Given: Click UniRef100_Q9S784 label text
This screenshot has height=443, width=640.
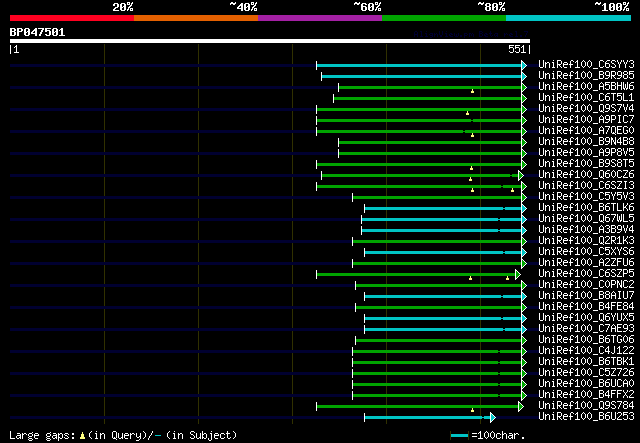Looking at the screenshot, I should click(586, 406).
